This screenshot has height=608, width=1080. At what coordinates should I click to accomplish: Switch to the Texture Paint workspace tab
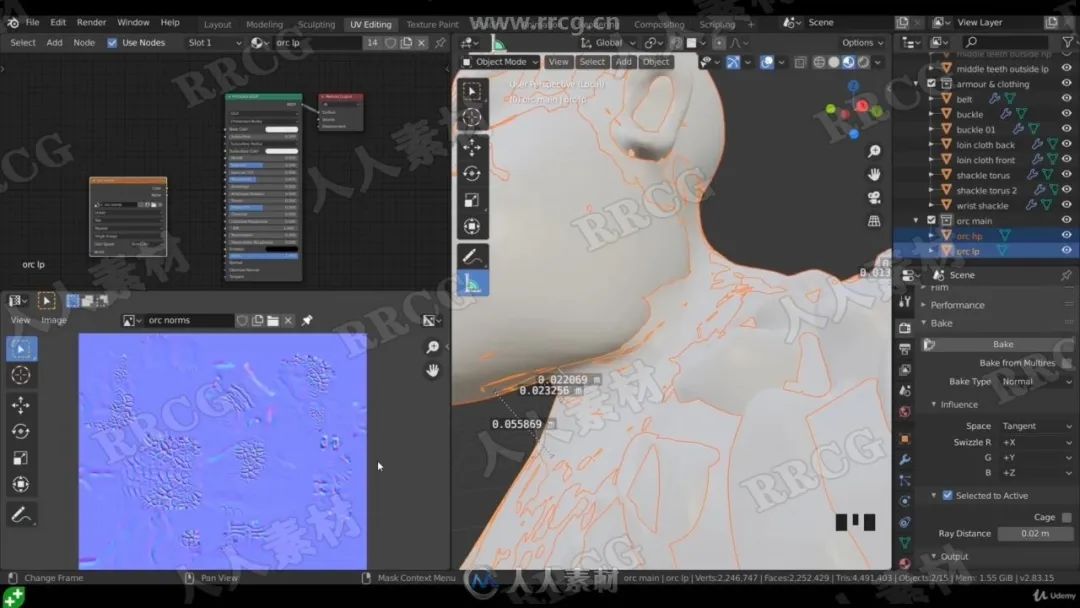[x=432, y=24]
